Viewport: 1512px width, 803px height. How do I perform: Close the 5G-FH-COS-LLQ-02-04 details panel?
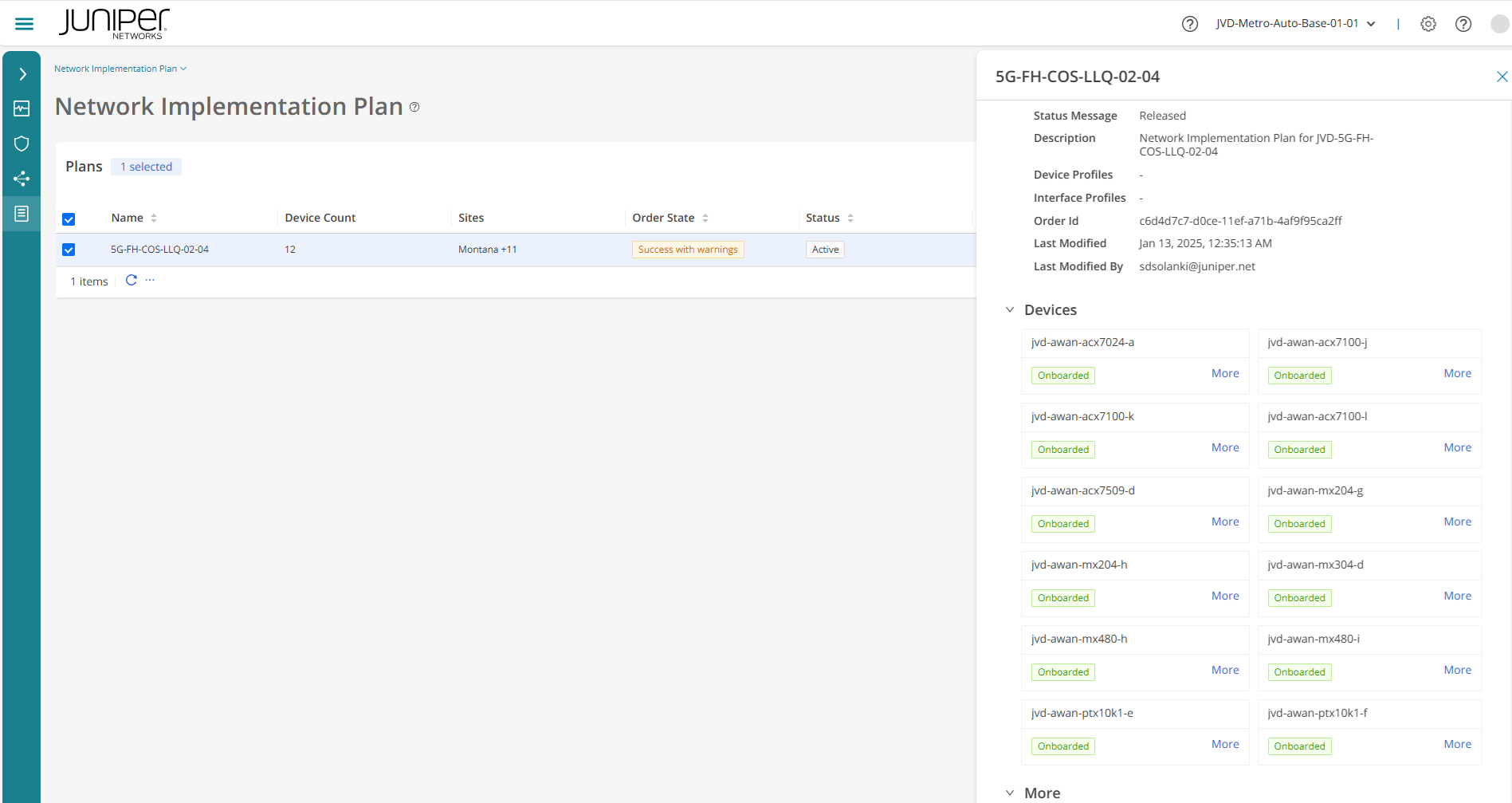(1502, 77)
